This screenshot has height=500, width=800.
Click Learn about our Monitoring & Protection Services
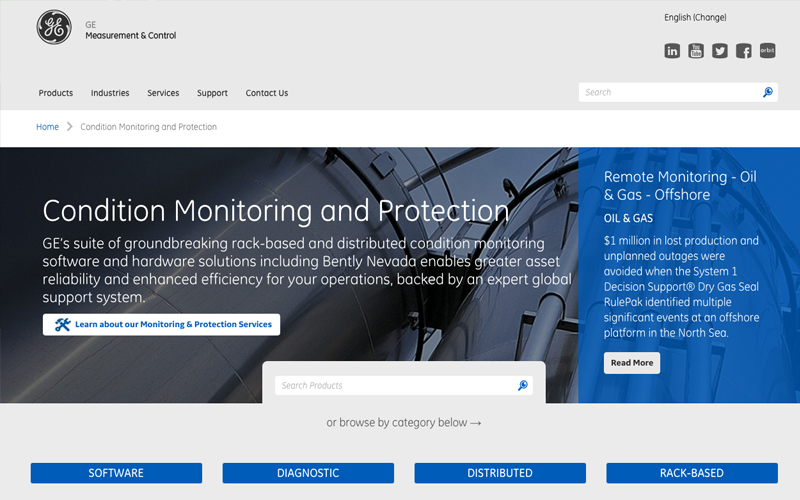(x=161, y=324)
